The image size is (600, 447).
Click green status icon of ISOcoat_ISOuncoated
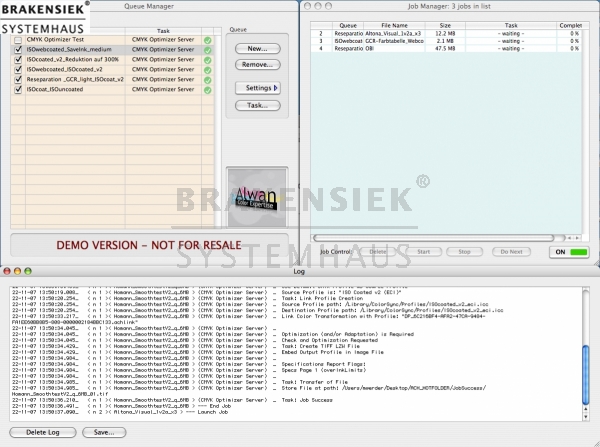207,90
